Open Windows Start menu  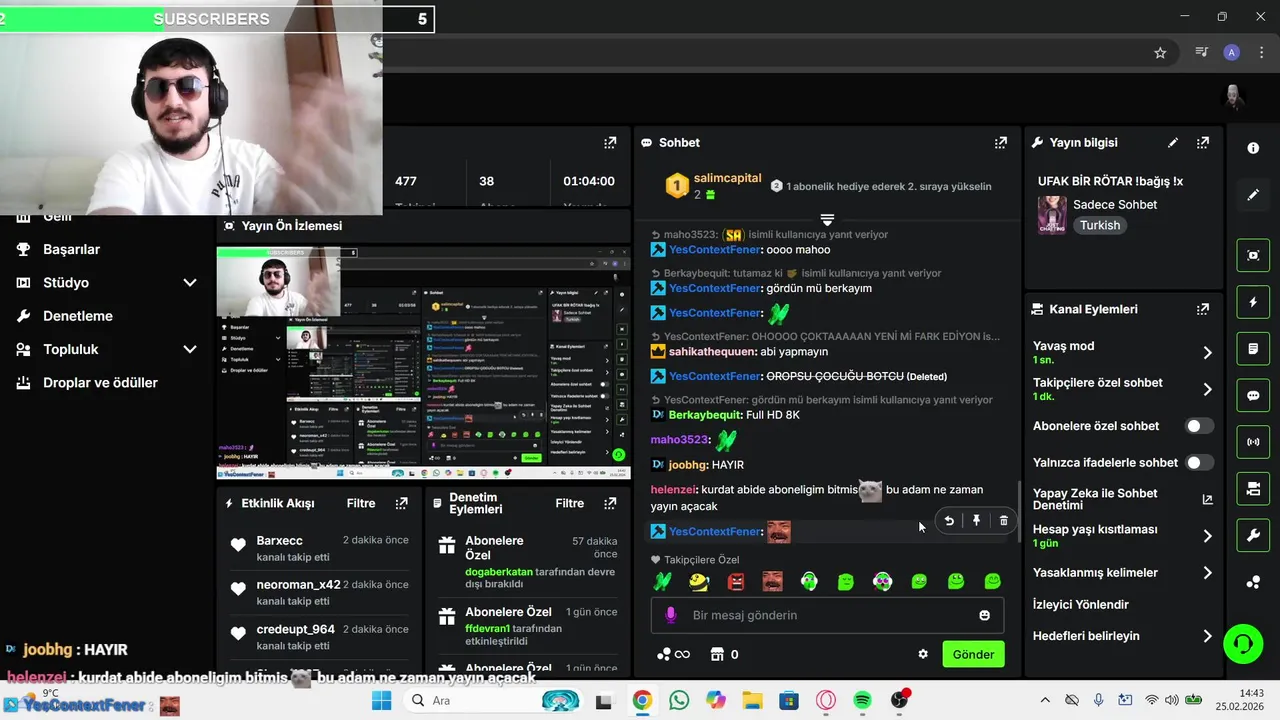pyautogui.click(x=381, y=700)
